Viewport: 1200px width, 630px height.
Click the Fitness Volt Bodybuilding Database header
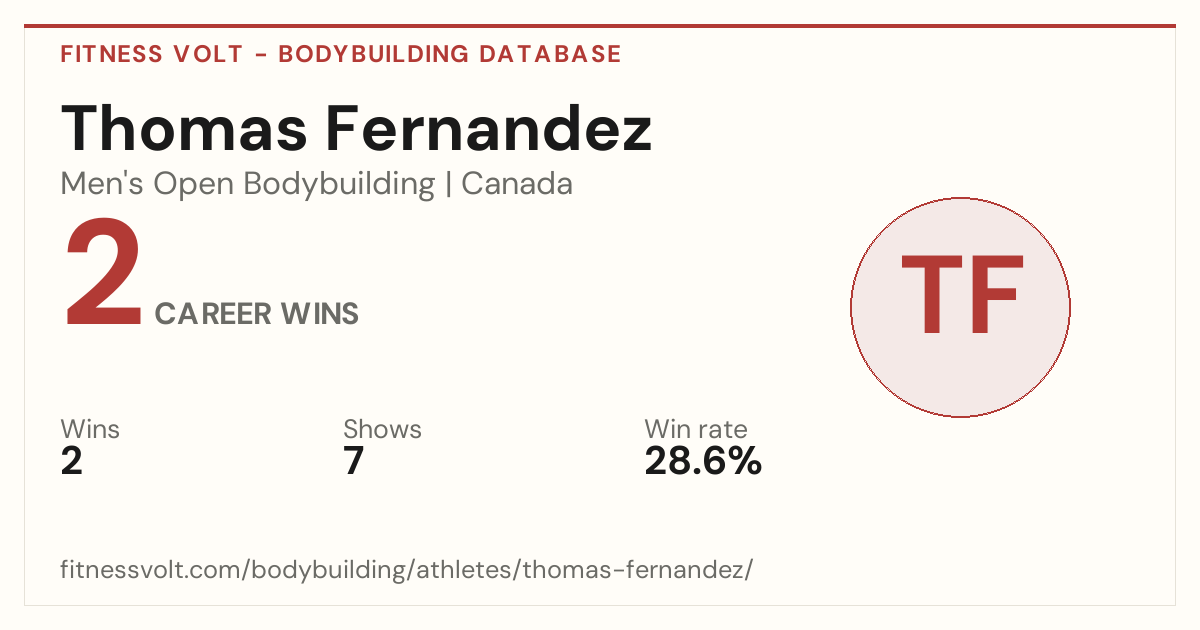tap(341, 54)
